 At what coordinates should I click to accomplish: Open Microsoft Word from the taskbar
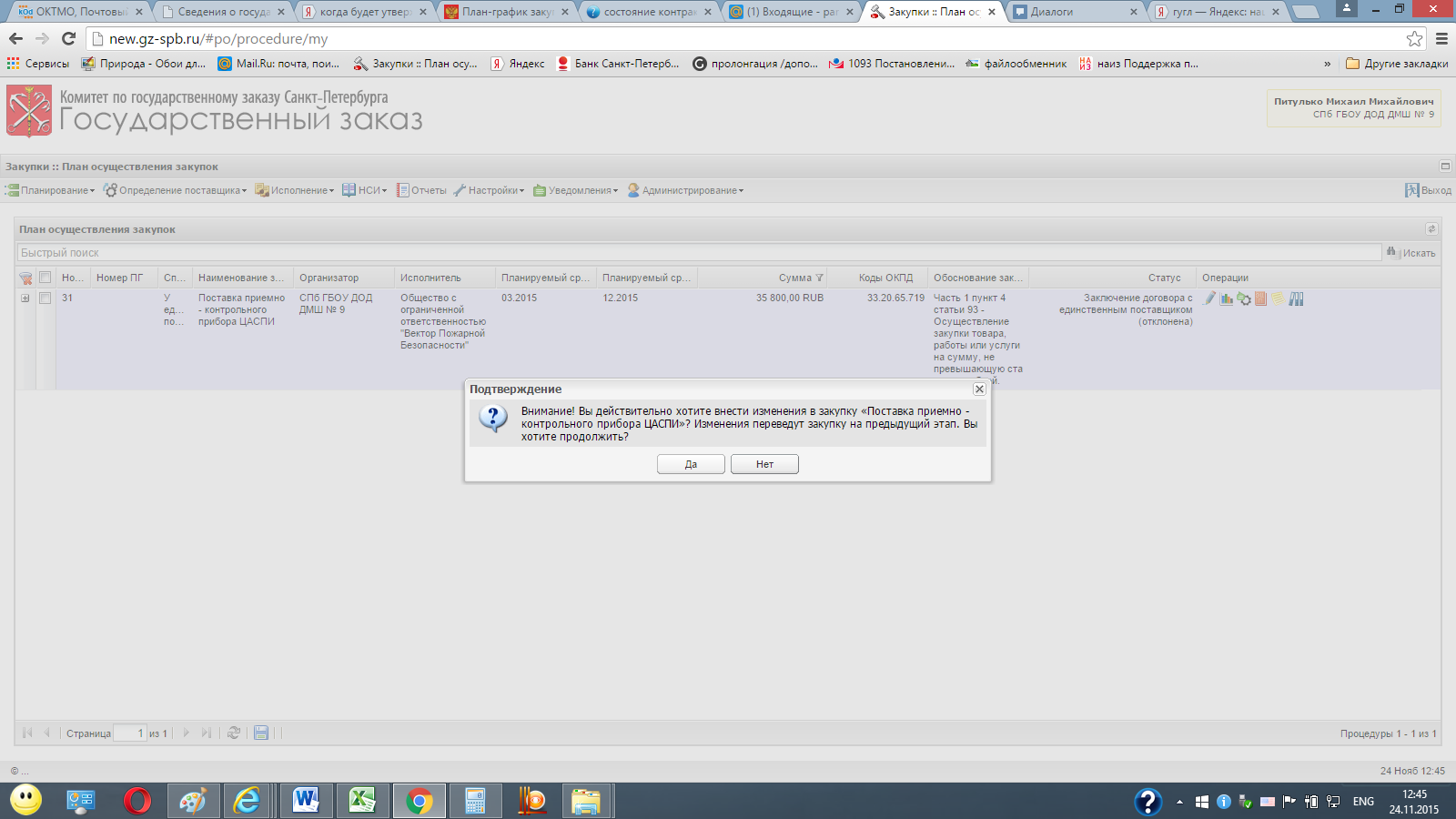coord(306,801)
